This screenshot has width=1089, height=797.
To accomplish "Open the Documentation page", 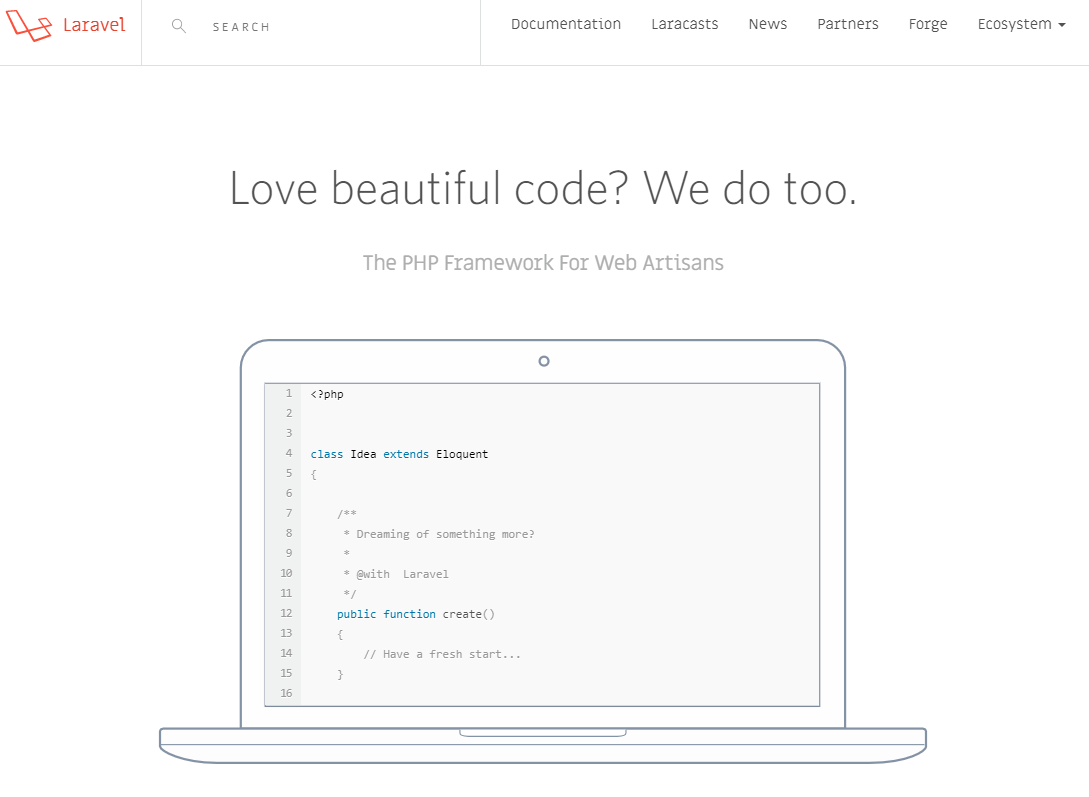I will click(565, 24).
